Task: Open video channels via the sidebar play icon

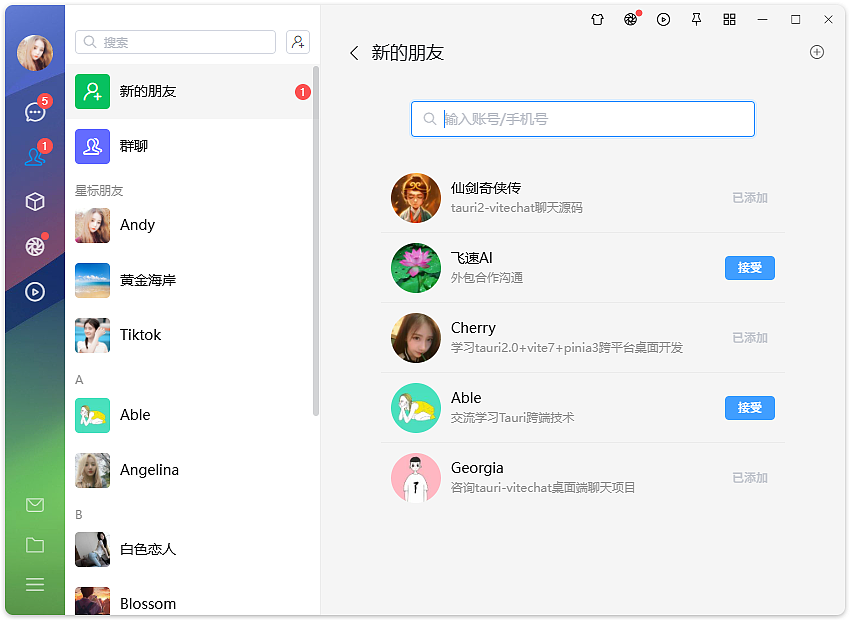Action: [x=35, y=291]
